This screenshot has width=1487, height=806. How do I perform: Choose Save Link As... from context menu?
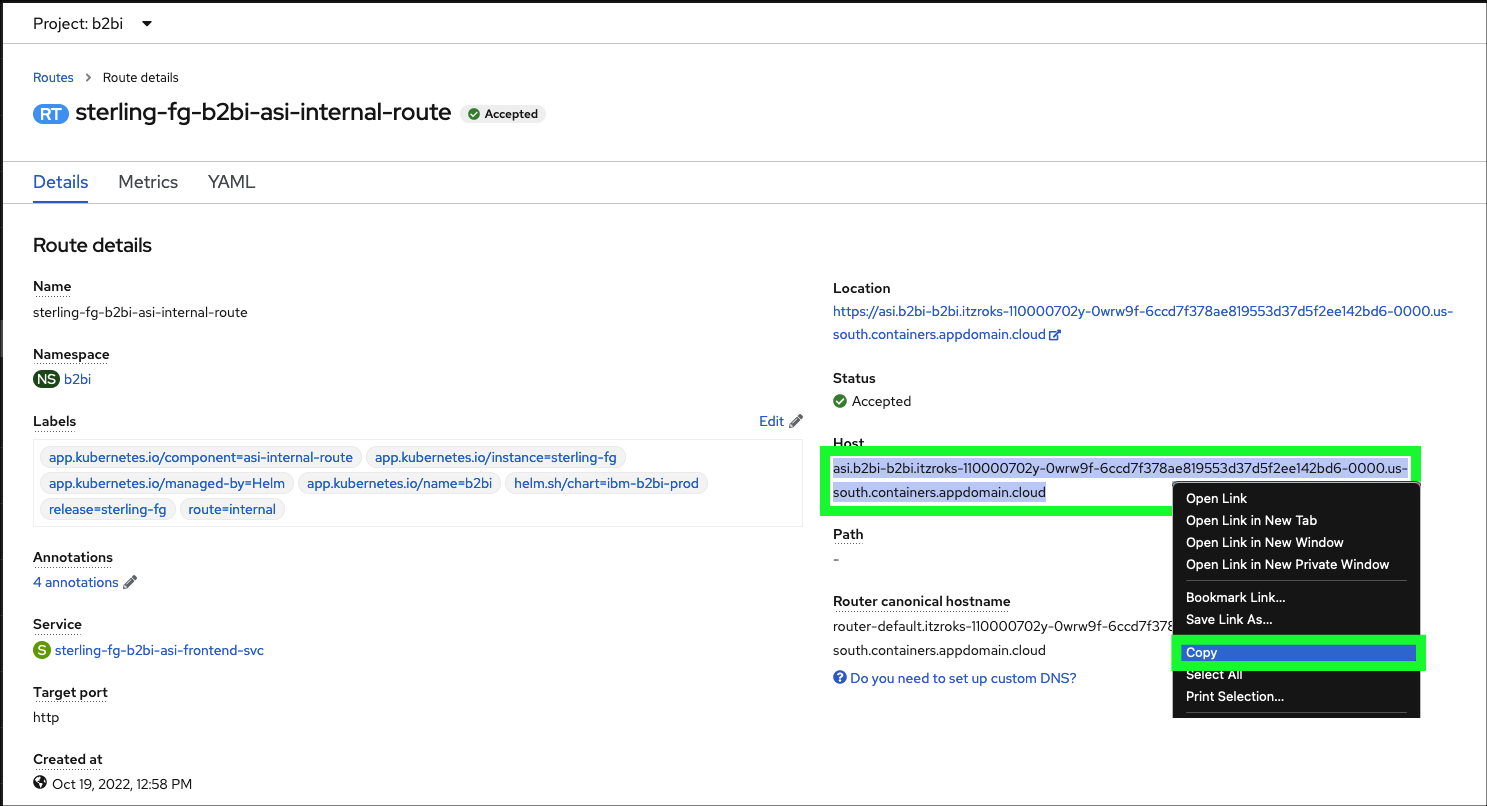click(1229, 619)
